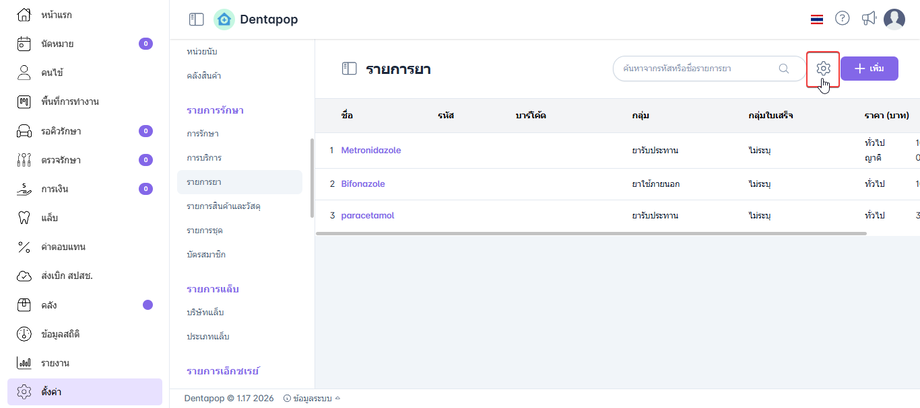Click the Thai flag language selector
Image resolution: width=920 pixels, height=408 pixels.
[817, 19]
